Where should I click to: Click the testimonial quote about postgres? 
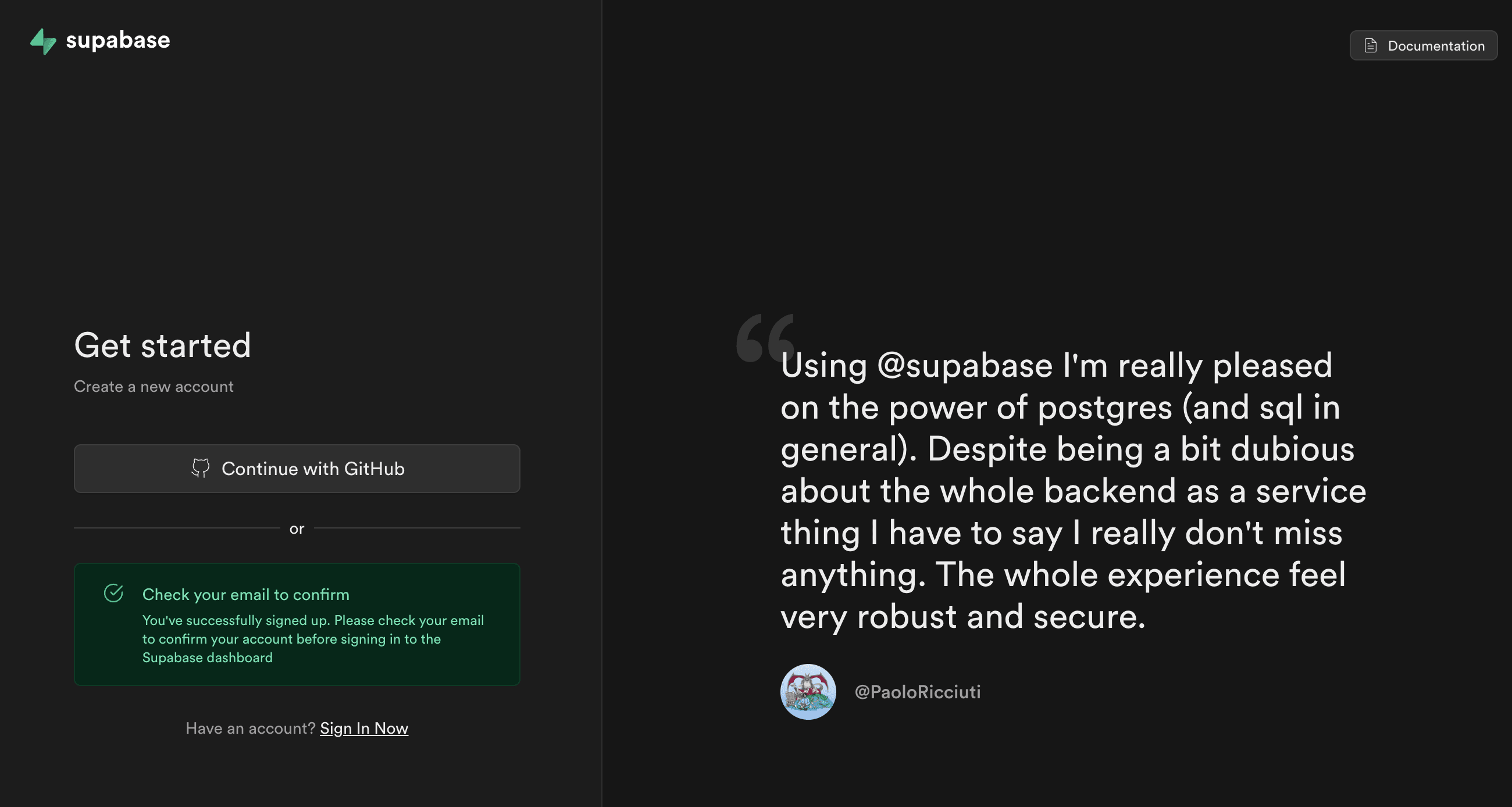tap(1074, 491)
